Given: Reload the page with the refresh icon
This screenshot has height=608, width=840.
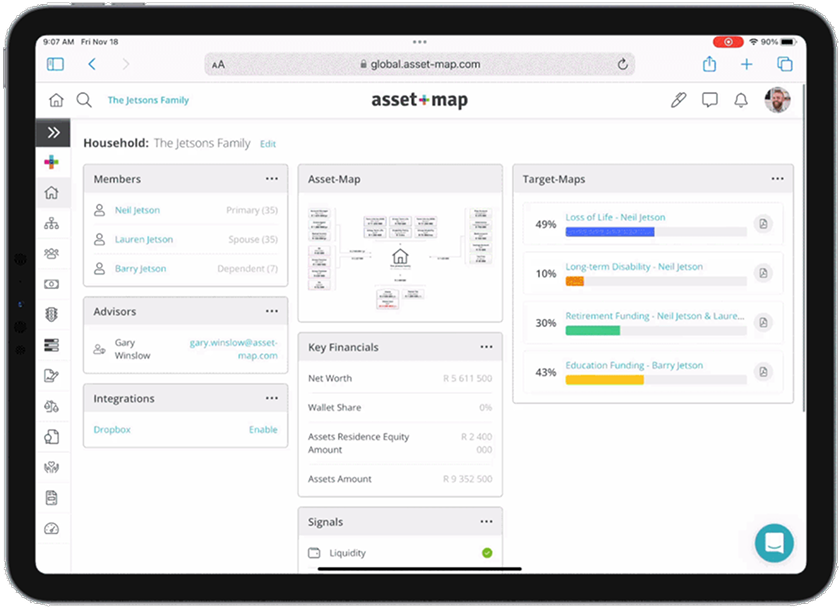Looking at the screenshot, I should pyautogui.click(x=622, y=64).
